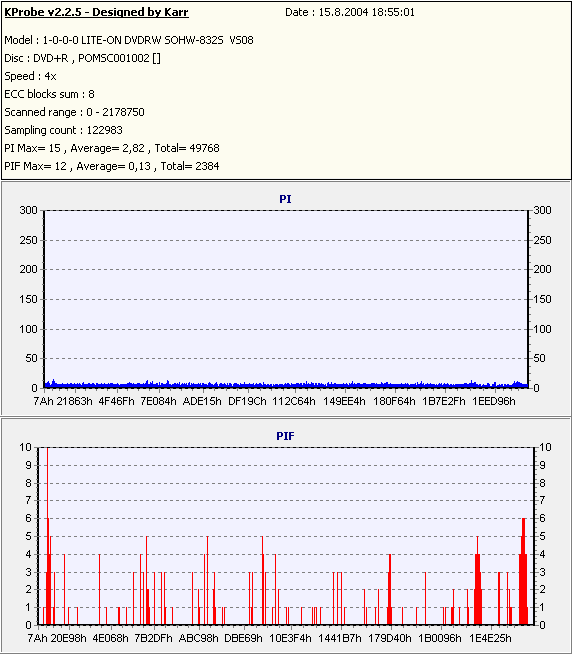The height and width of the screenshot is (654, 572).
Task: Click the Date 15.8.2004 18:55:01 text
Action: 350,12
